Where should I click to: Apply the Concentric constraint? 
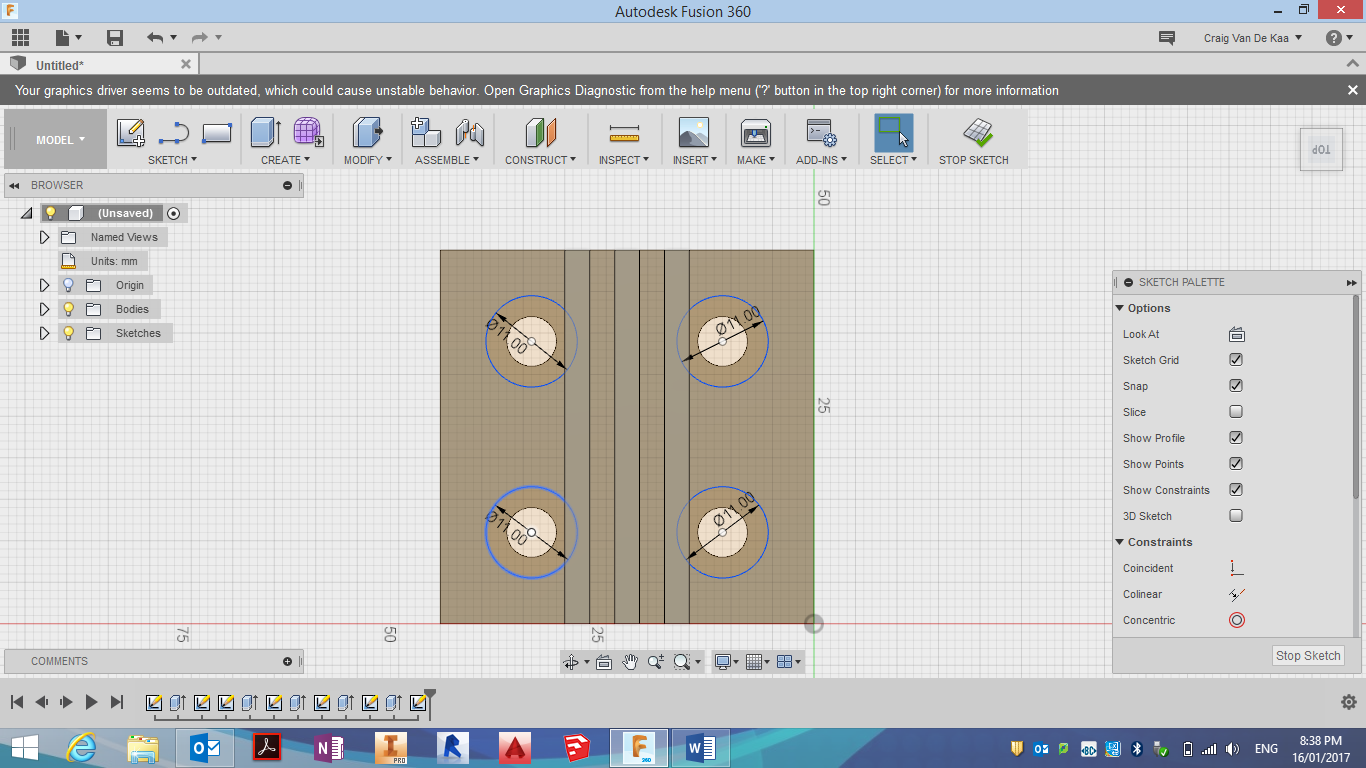point(1237,620)
